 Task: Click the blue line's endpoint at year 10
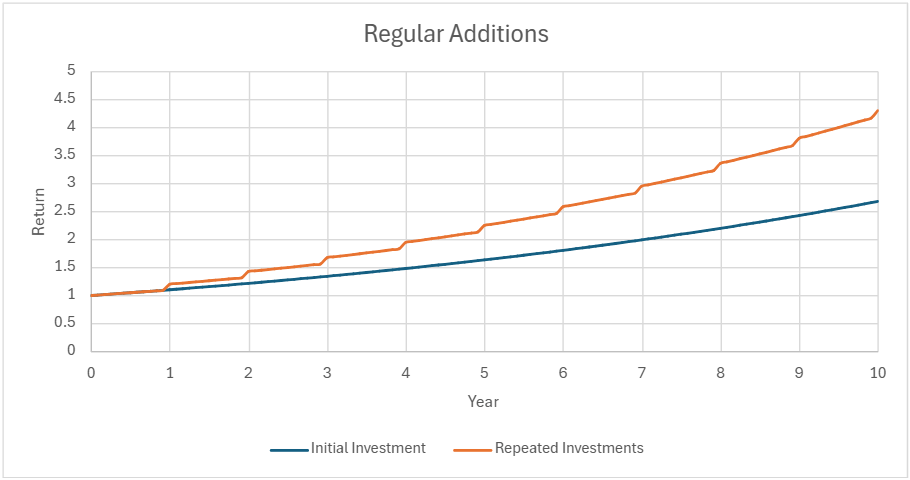click(x=877, y=201)
